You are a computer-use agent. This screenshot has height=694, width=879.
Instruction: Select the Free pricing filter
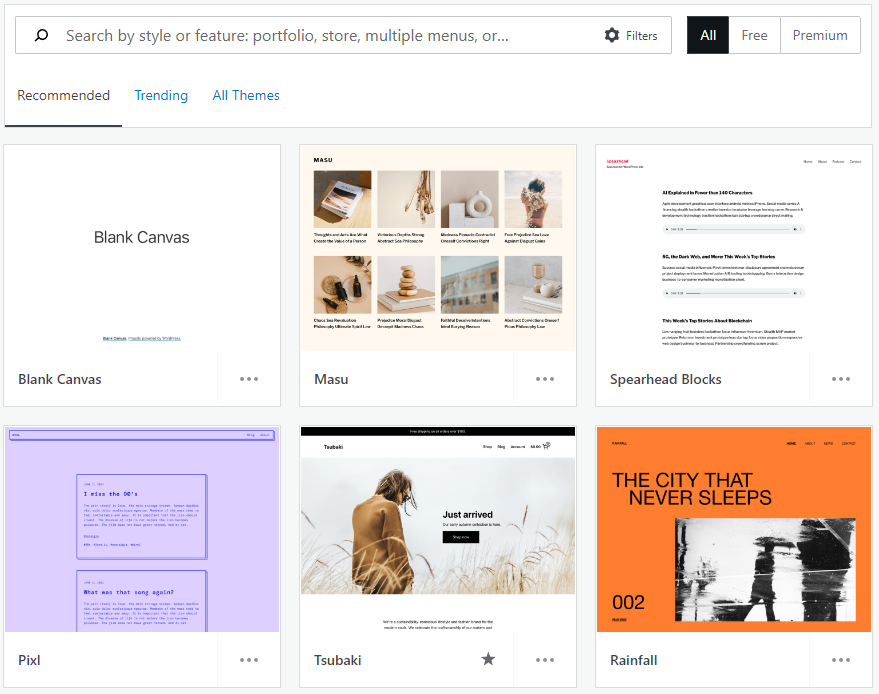(754, 35)
